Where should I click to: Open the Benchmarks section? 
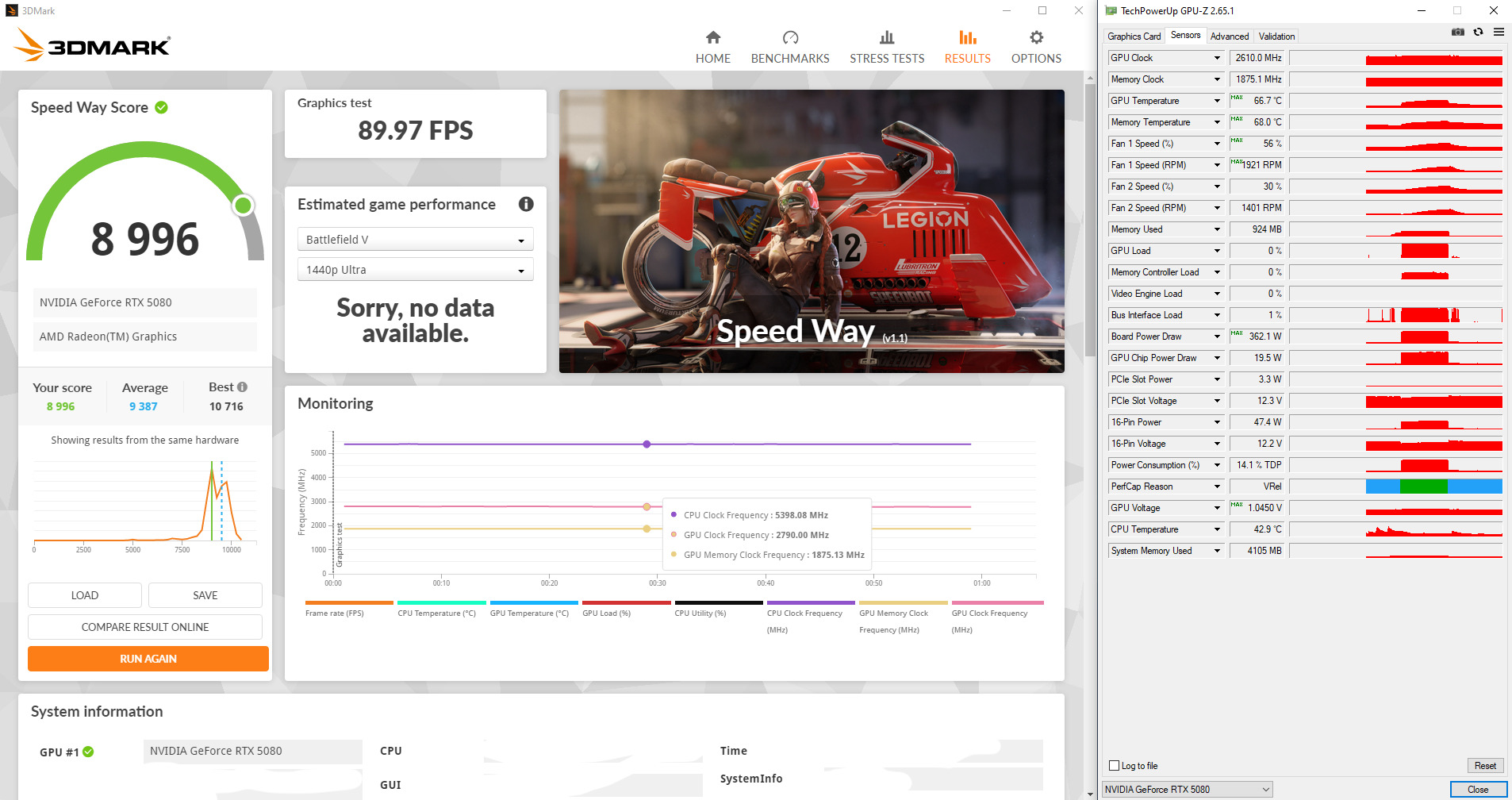pyautogui.click(x=790, y=48)
